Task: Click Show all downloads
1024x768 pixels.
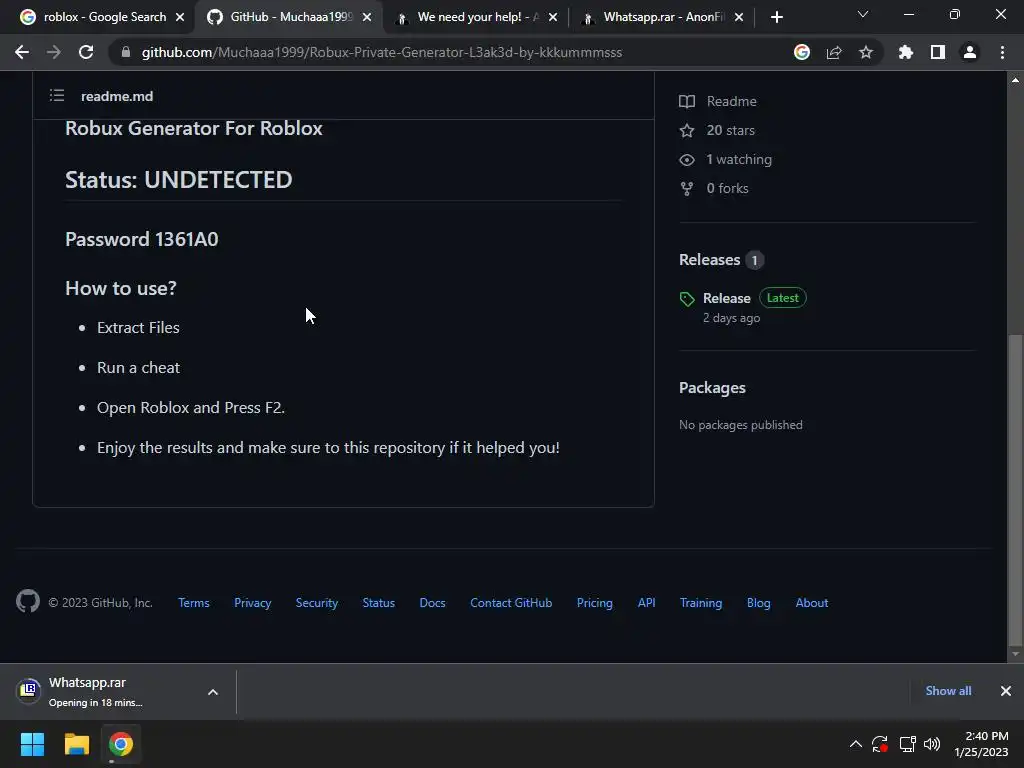Action: click(948, 691)
